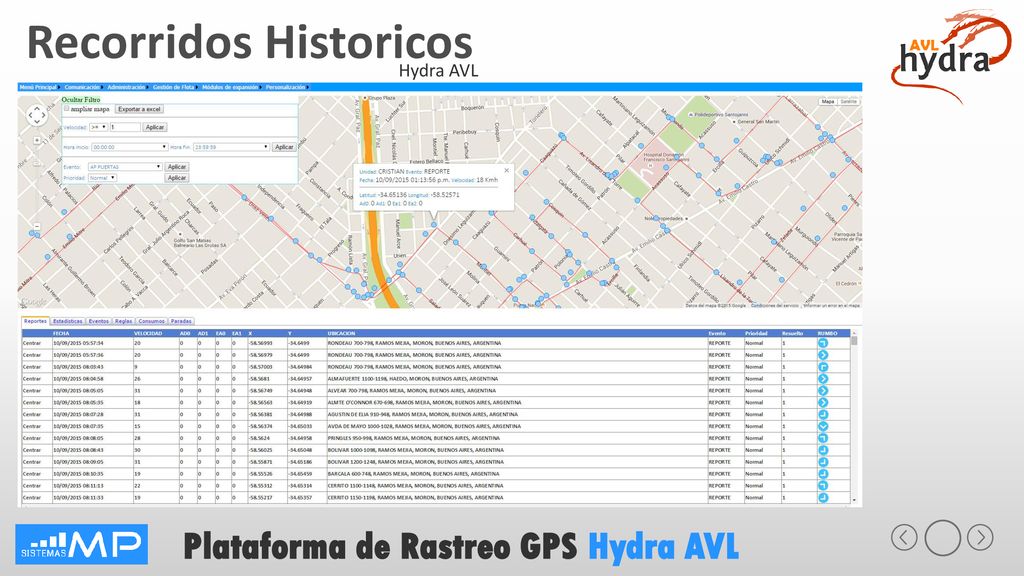Click the route marker under the info popup
1024x576 pixels.
[x=434, y=225]
